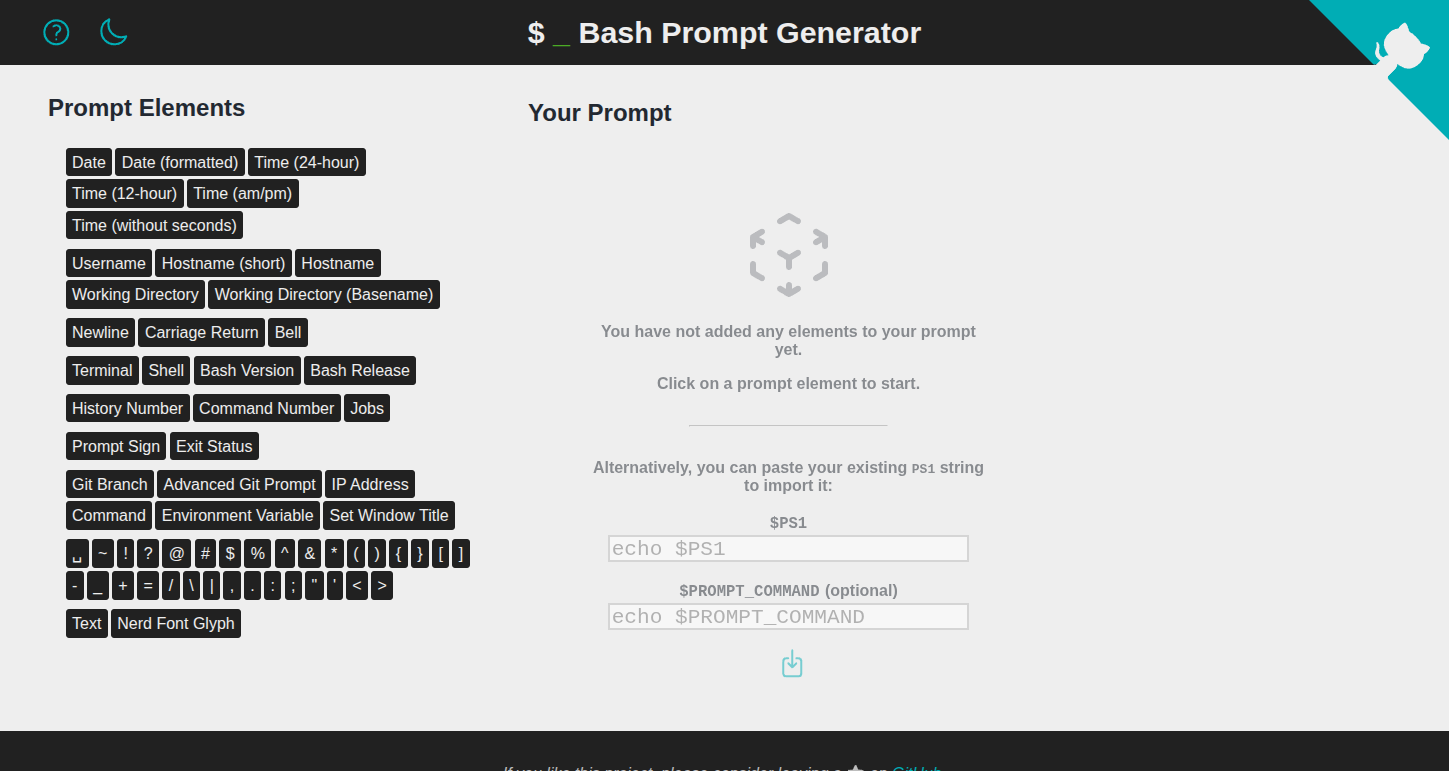The image size is (1449, 771).
Task: Focus the $PROMPT_COMMAND input field
Action: pyautogui.click(x=788, y=617)
